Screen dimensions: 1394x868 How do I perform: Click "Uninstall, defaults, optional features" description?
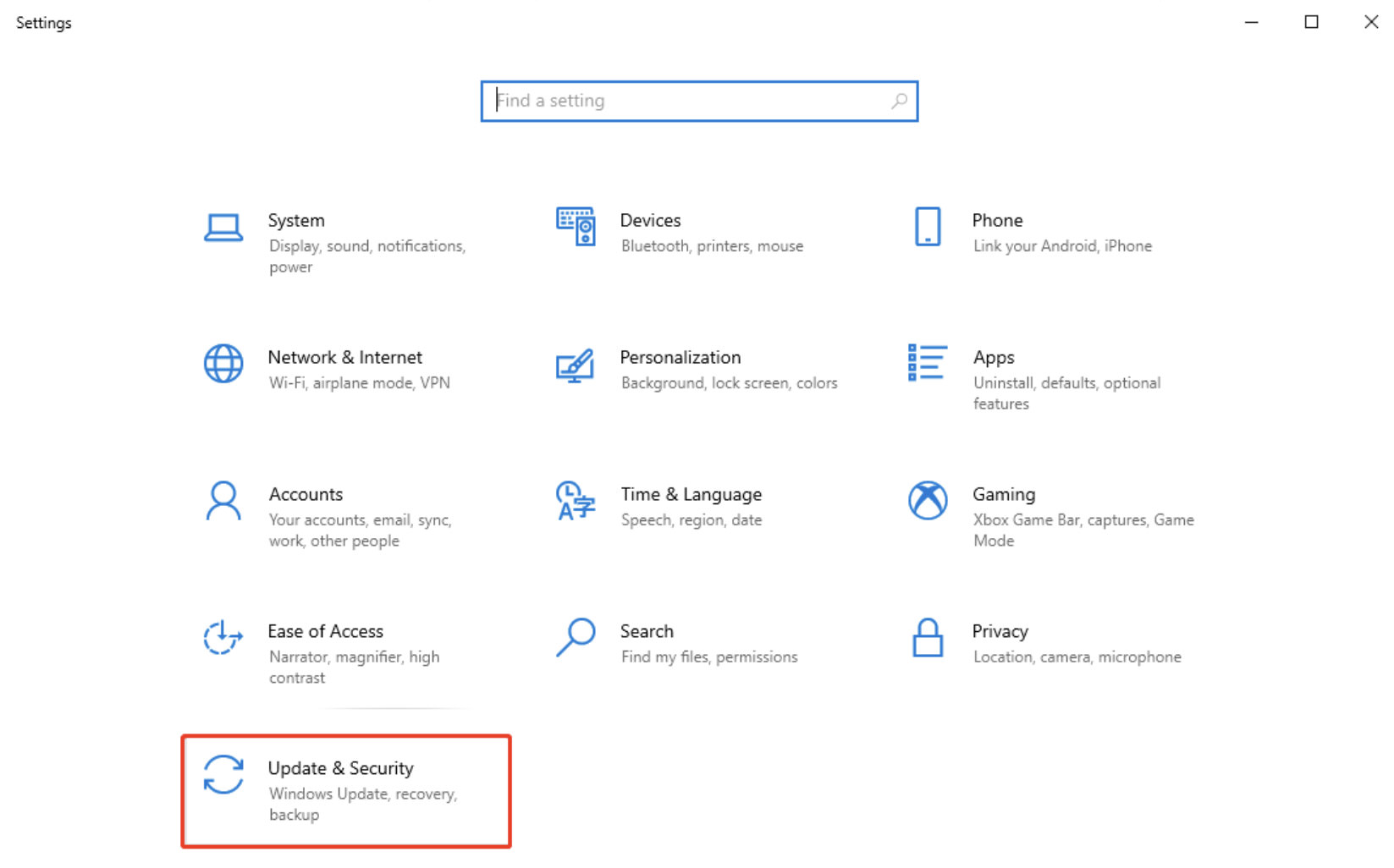point(1066,393)
